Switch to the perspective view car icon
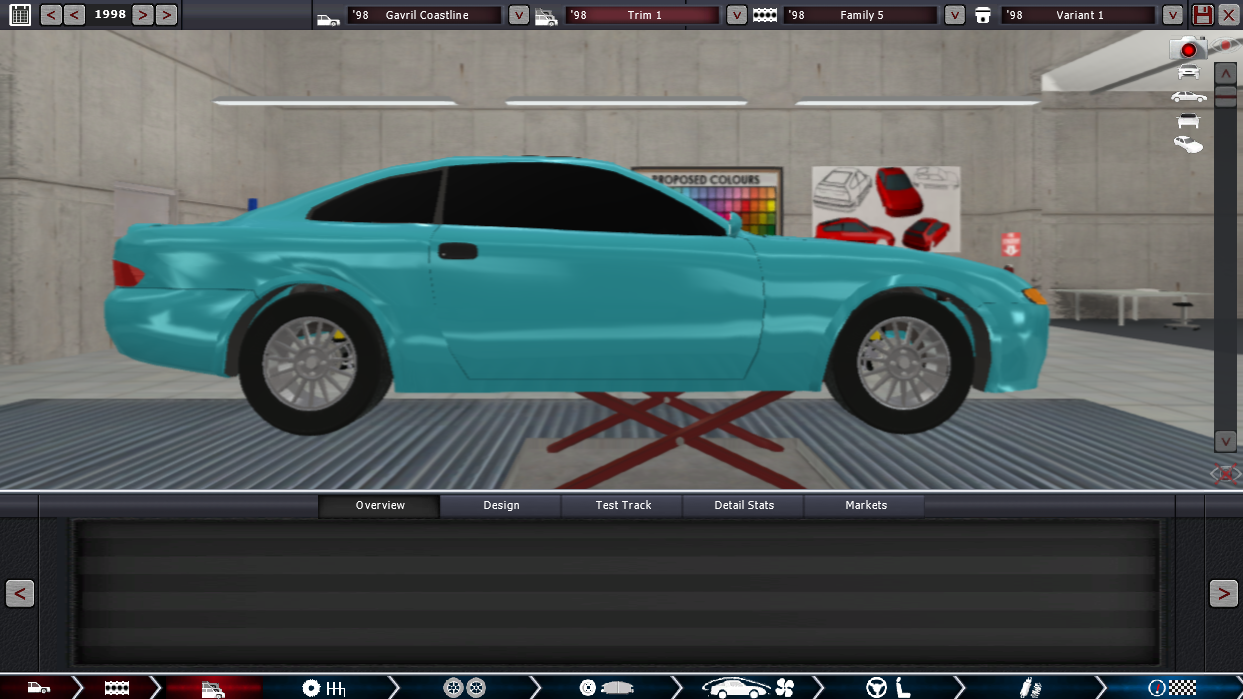The width and height of the screenshot is (1243, 699). coord(1188,145)
